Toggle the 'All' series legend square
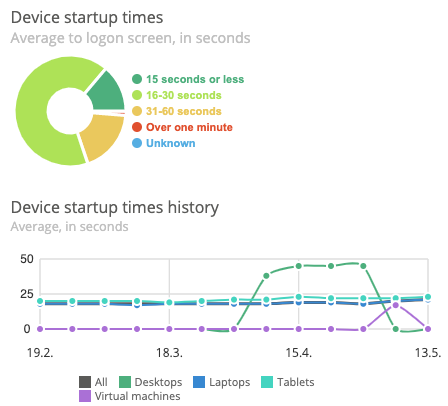Viewport: 448px width, 406px height. pyautogui.click(x=85, y=382)
